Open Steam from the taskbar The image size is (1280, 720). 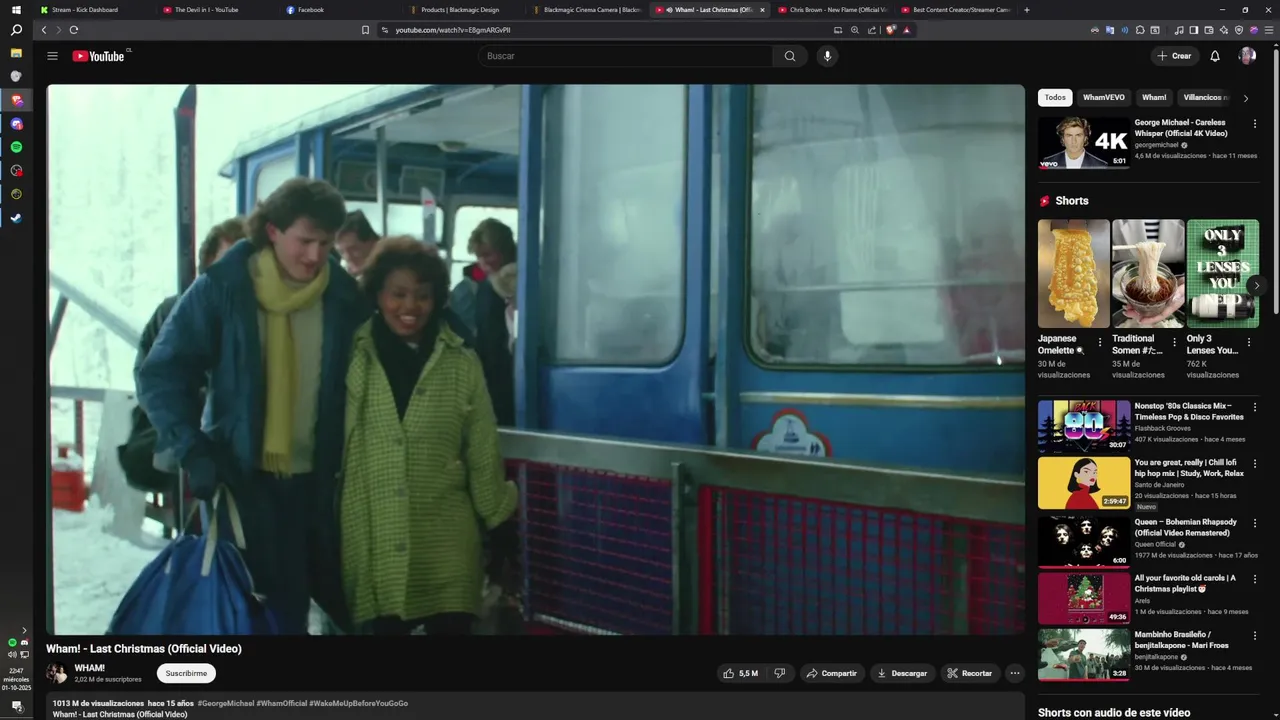point(16,218)
